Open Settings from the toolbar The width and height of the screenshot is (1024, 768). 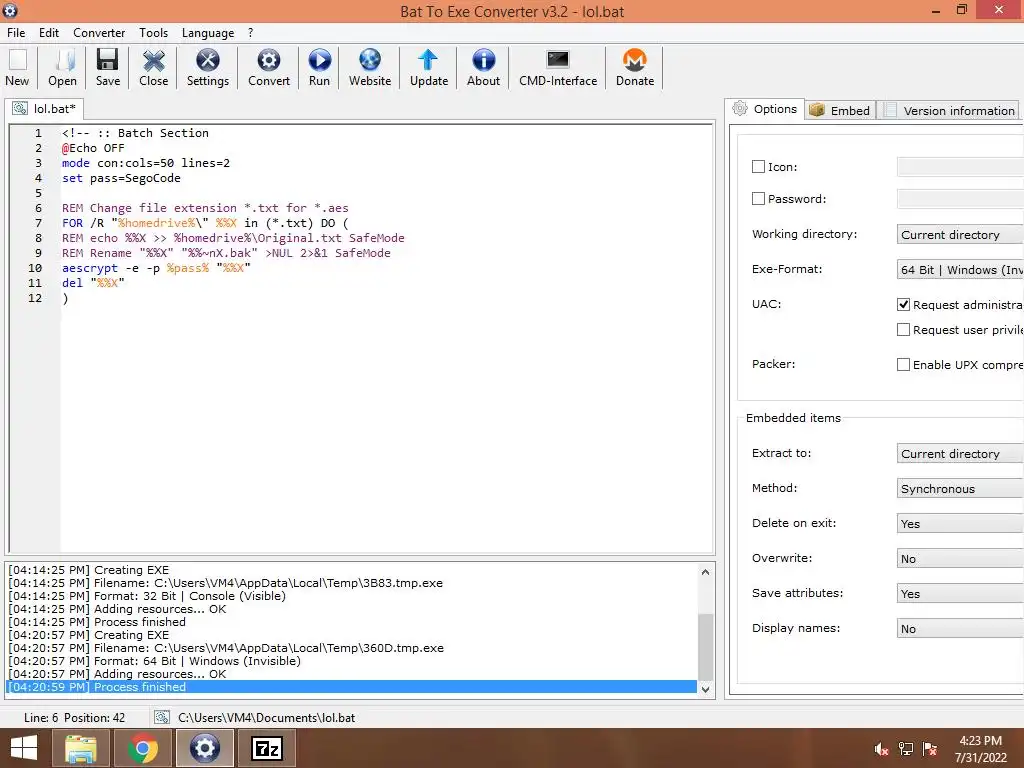(x=208, y=61)
